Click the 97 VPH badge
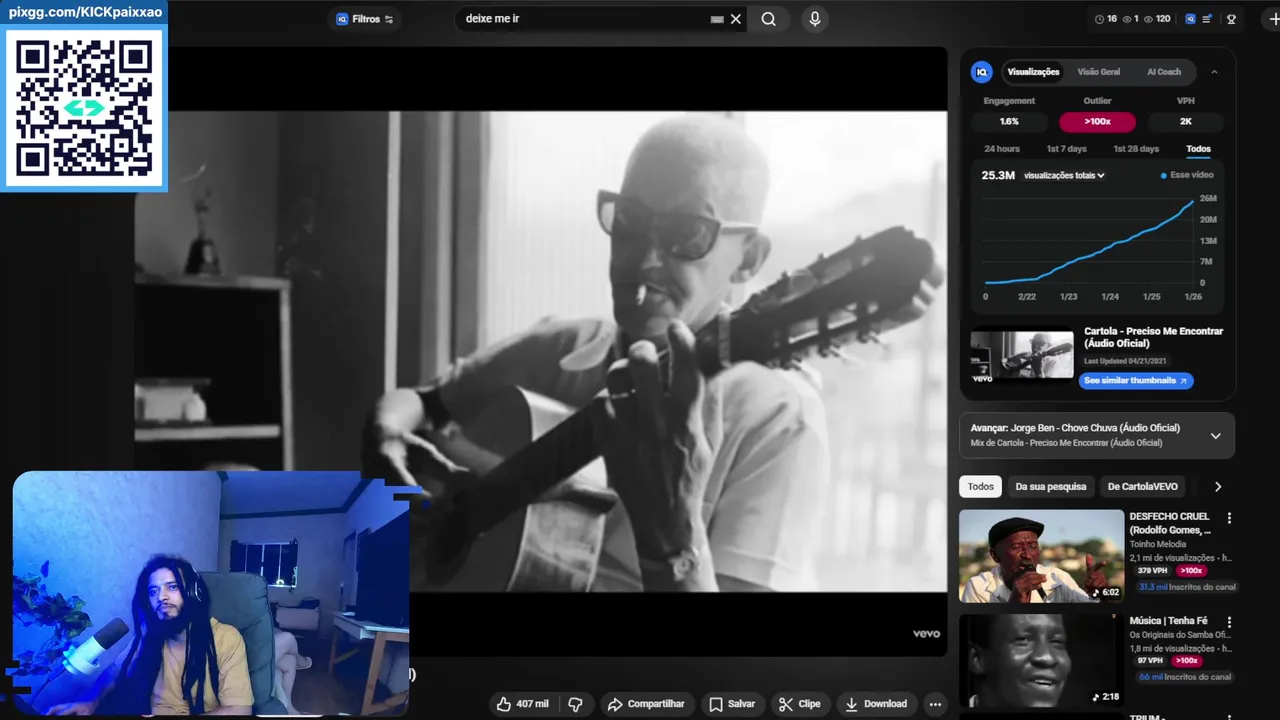 (x=1150, y=661)
